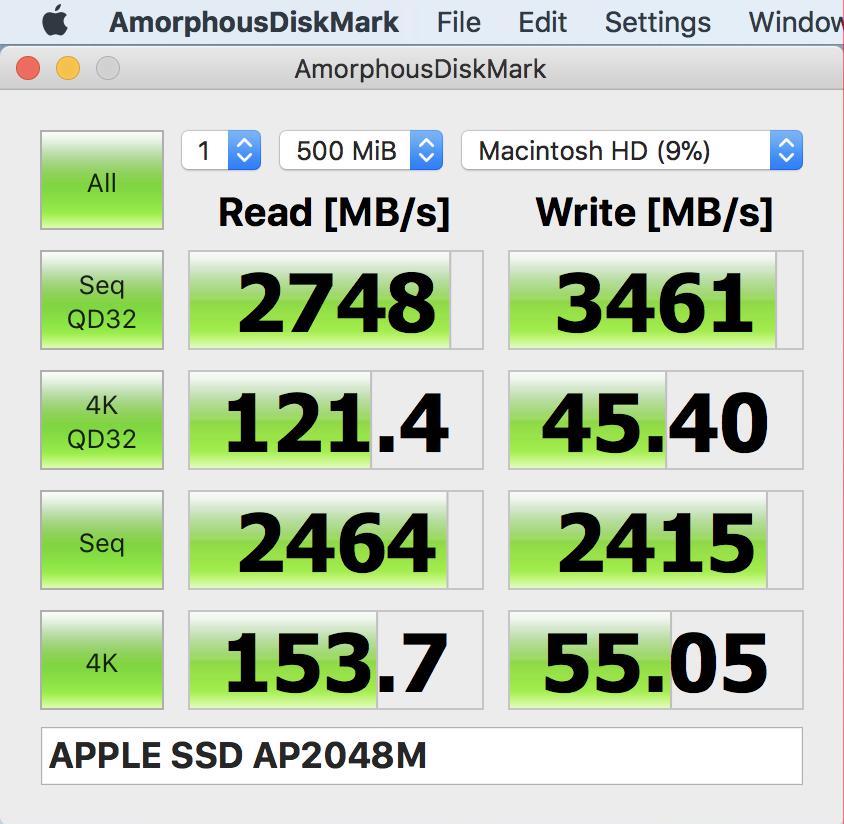
Task: Start the Seq QD32 test
Action: (x=102, y=300)
